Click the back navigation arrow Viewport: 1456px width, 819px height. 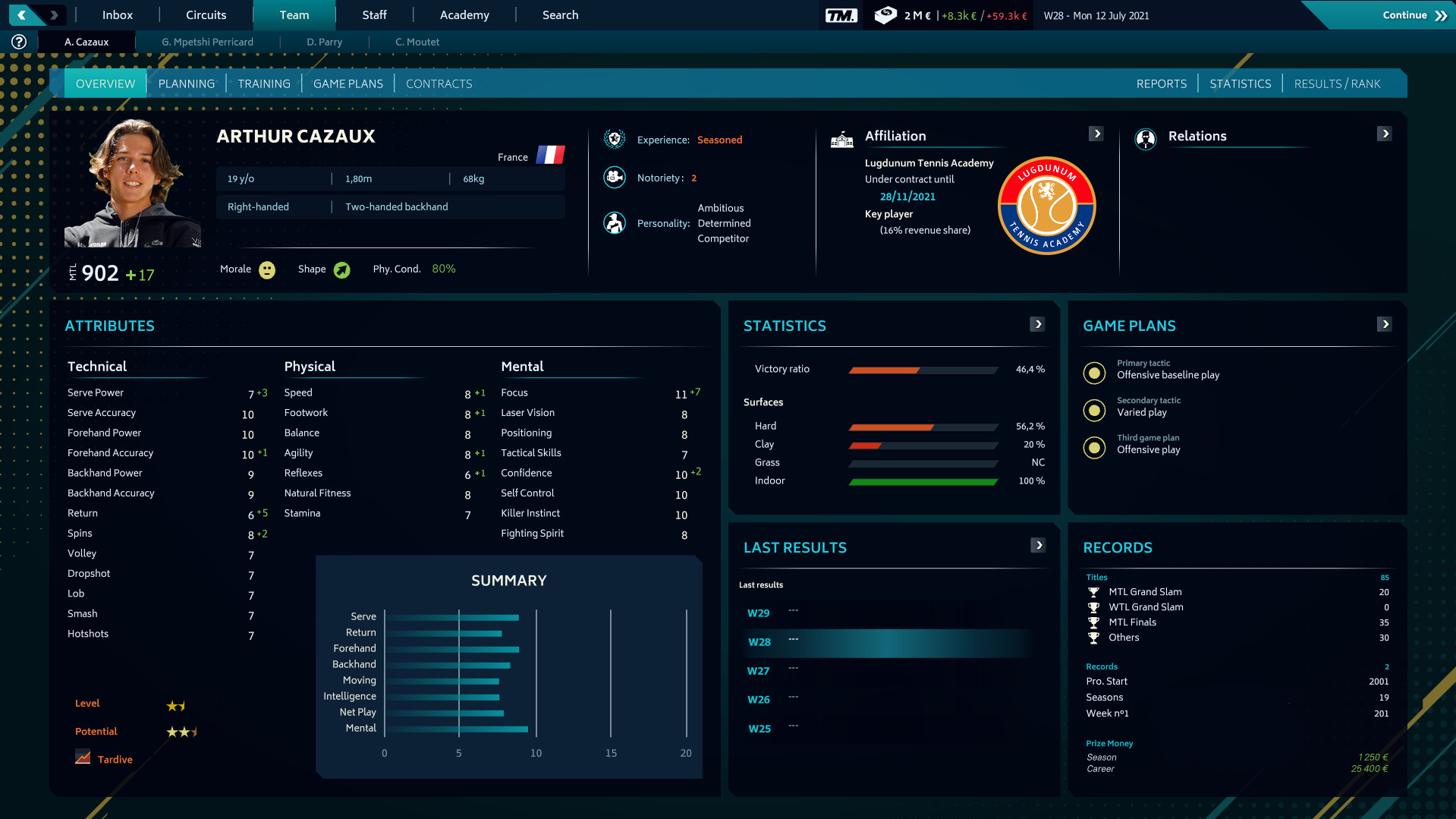[x=23, y=15]
